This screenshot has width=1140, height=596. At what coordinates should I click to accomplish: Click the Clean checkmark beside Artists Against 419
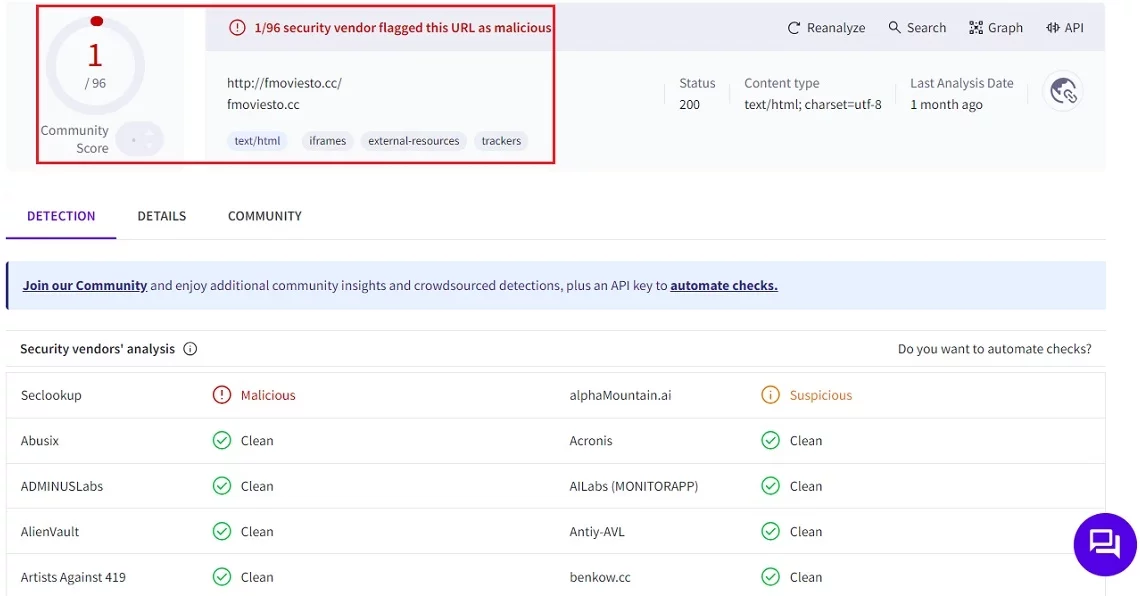pos(222,577)
